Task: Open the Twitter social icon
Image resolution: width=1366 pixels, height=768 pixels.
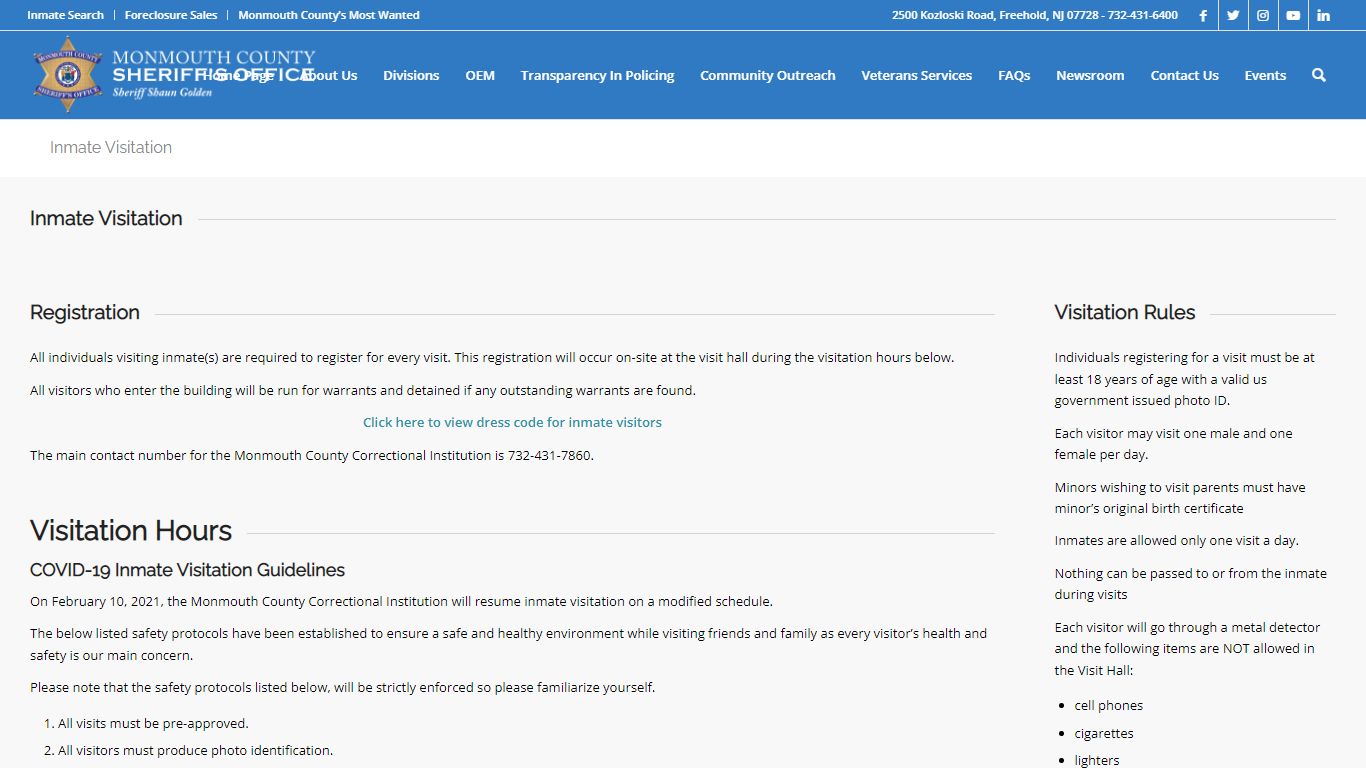Action: point(1233,15)
